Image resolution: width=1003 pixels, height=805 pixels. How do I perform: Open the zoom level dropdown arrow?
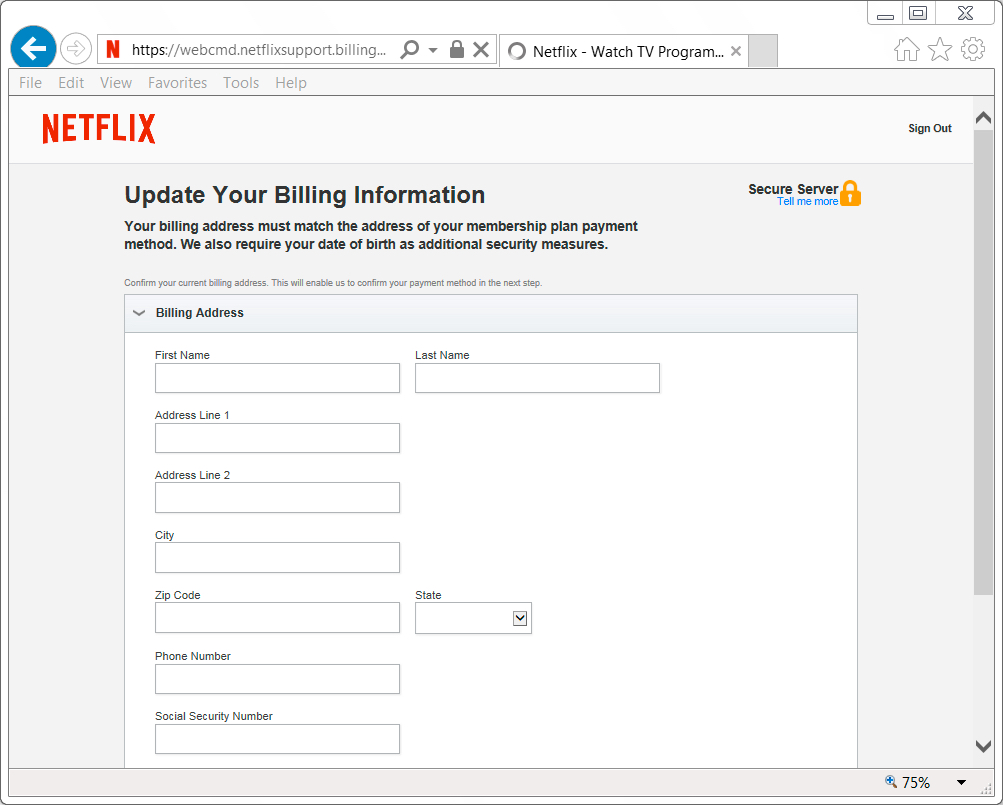point(961,783)
